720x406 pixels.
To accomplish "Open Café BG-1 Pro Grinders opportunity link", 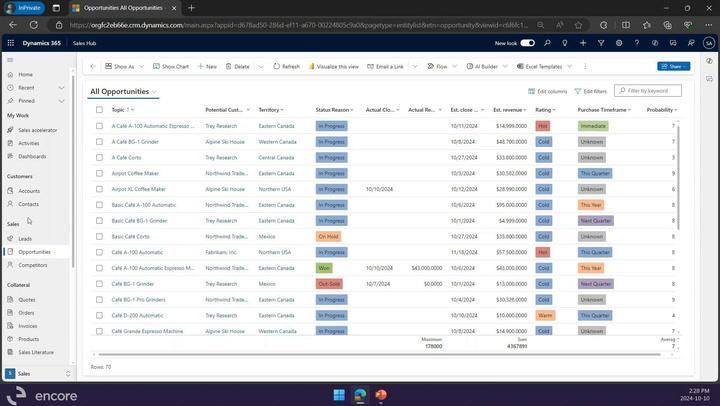I will [138, 299].
